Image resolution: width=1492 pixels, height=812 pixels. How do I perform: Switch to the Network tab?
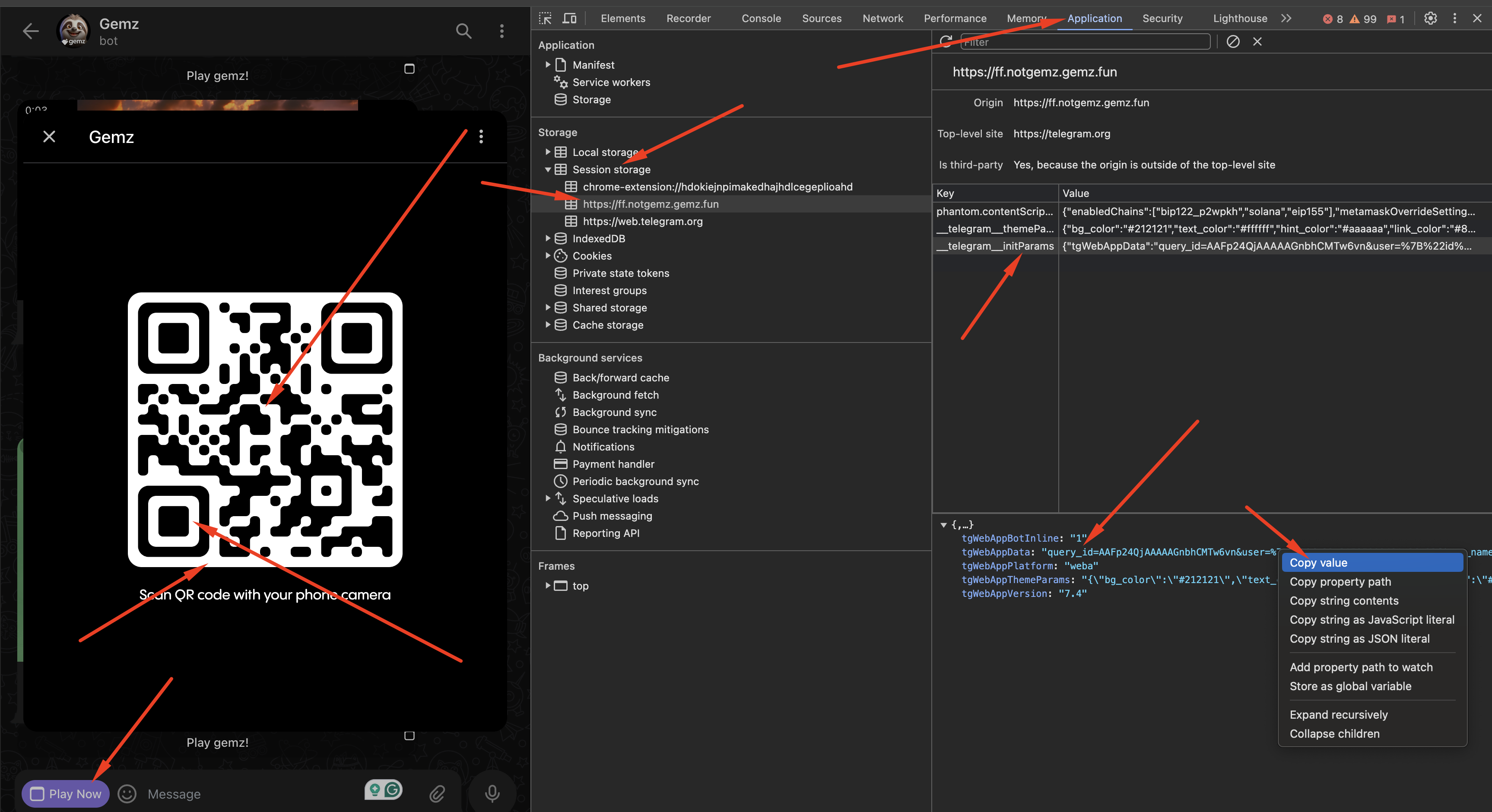[x=882, y=19]
